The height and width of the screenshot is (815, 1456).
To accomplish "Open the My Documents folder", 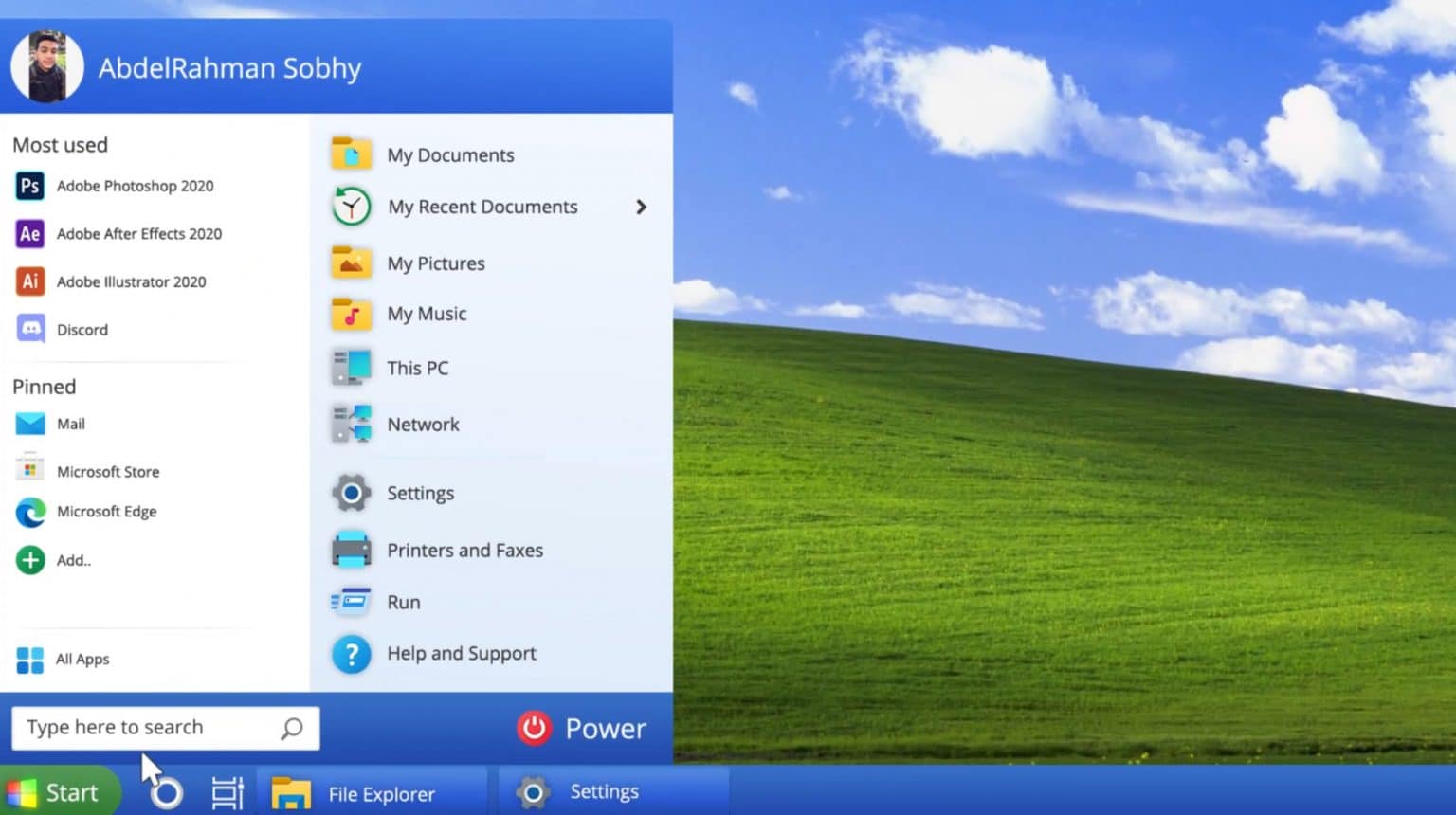I will 449,154.
